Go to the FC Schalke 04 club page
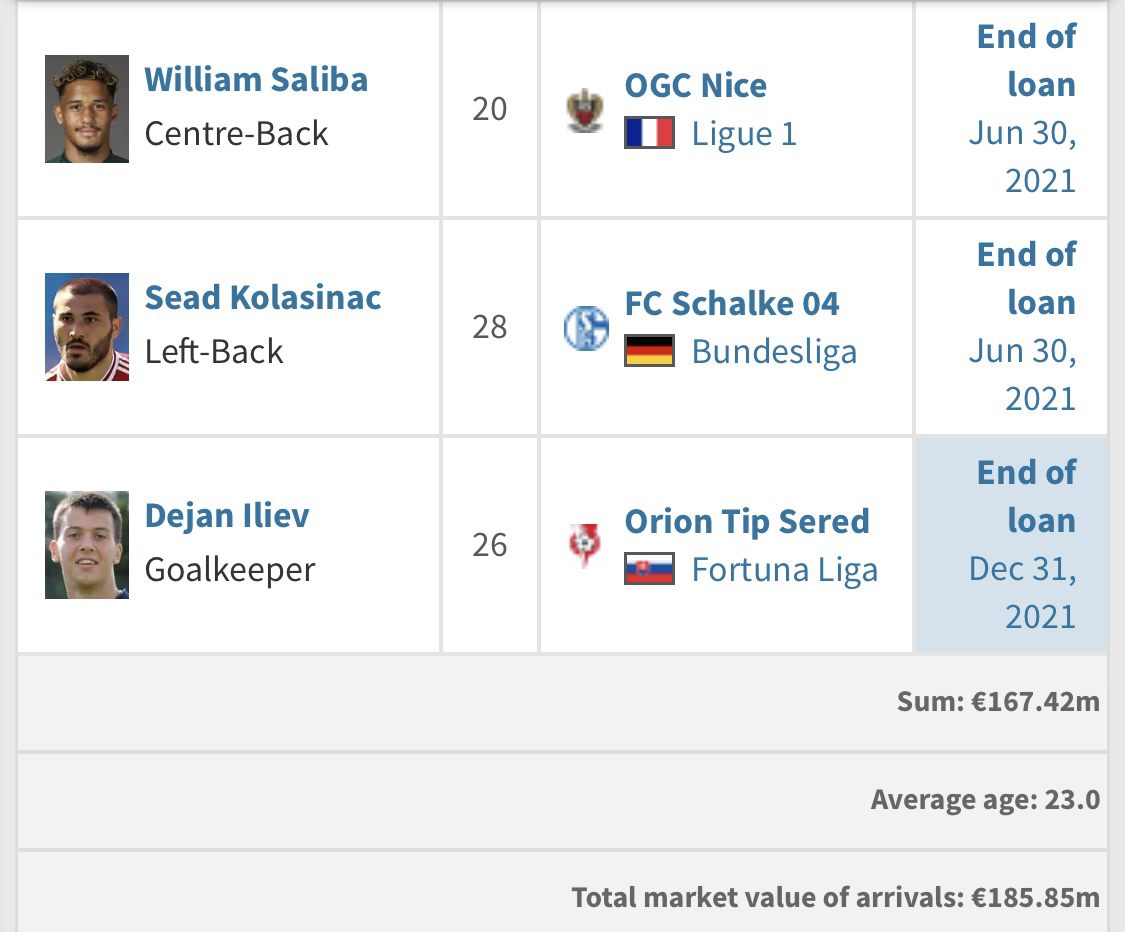The height and width of the screenshot is (932, 1125). tap(732, 303)
